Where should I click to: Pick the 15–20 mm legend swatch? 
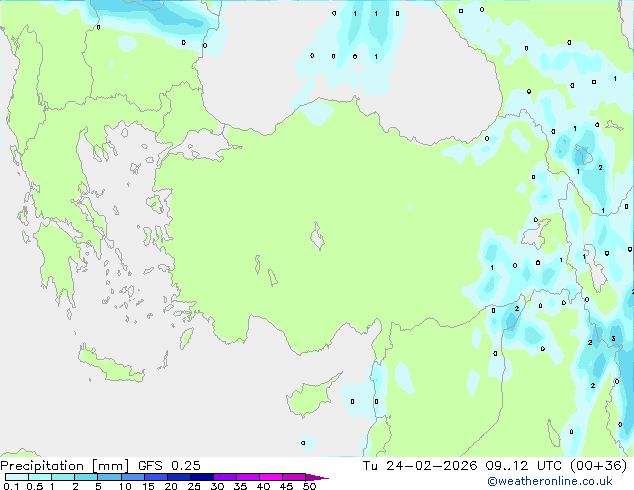(156, 477)
